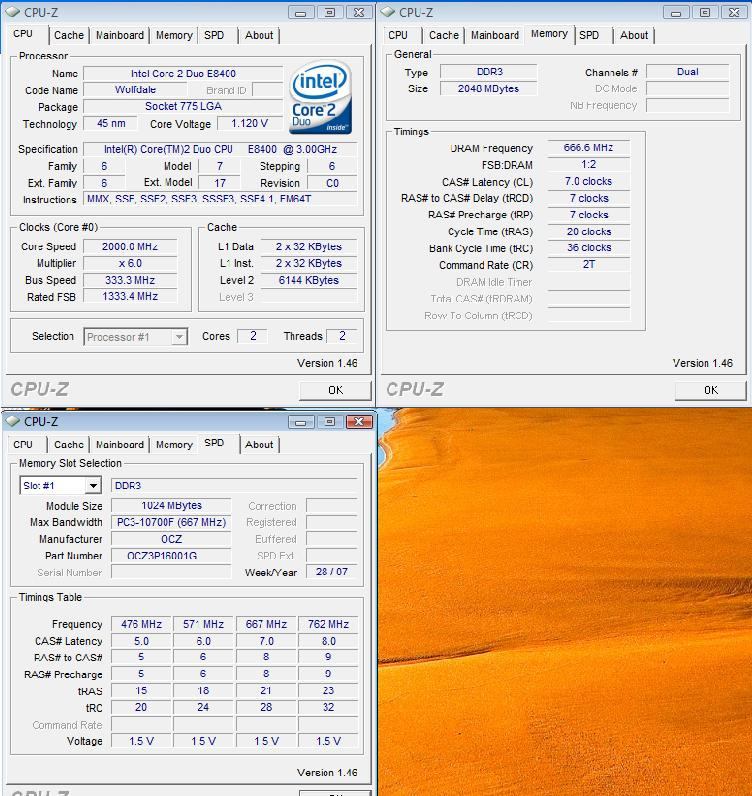The width and height of the screenshot is (752, 796).
Task: Minimize the top-left CPU-Z window
Action: pos(301,12)
